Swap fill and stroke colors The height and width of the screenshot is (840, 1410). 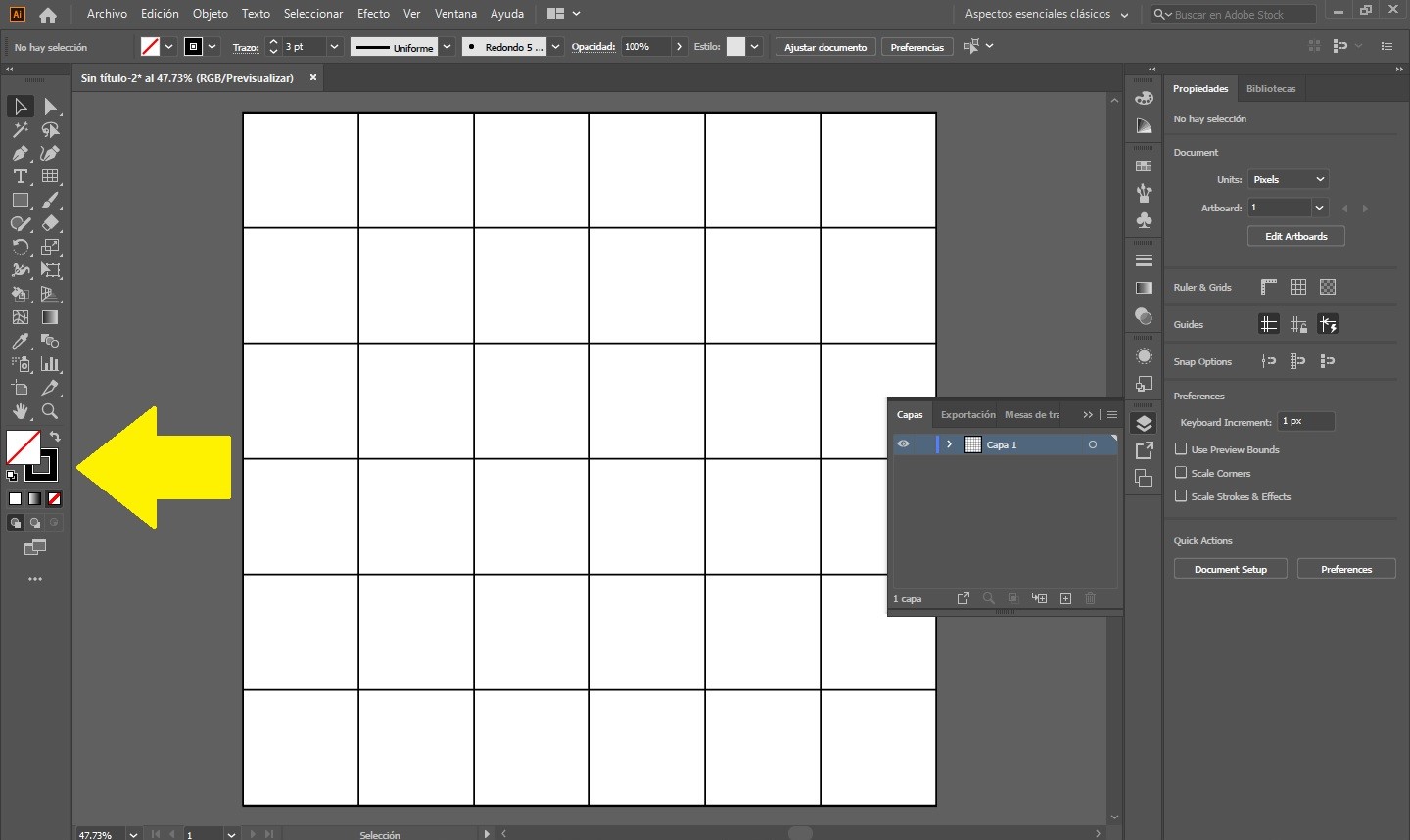(x=56, y=437)
